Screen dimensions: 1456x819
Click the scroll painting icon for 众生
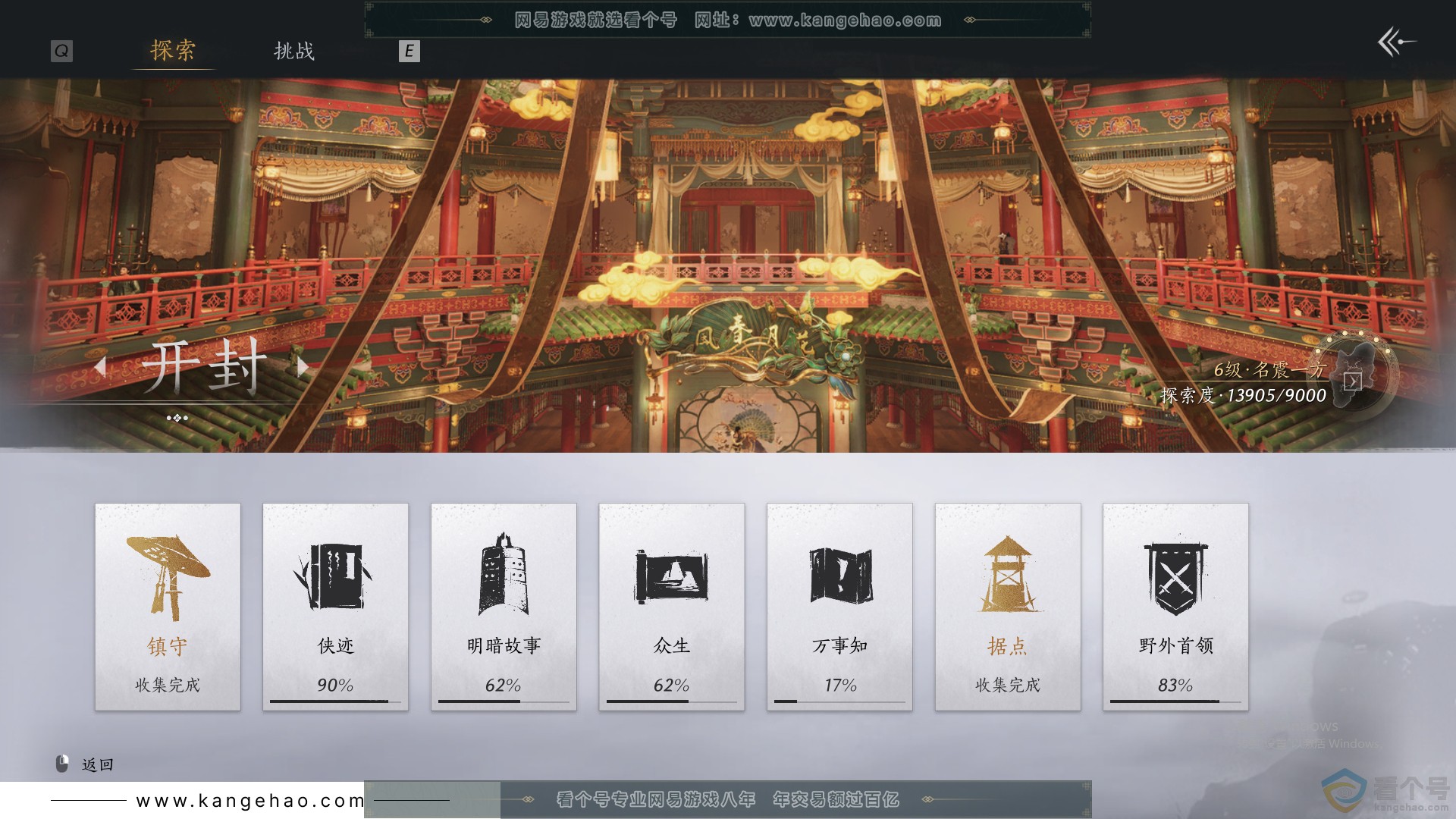671,576
